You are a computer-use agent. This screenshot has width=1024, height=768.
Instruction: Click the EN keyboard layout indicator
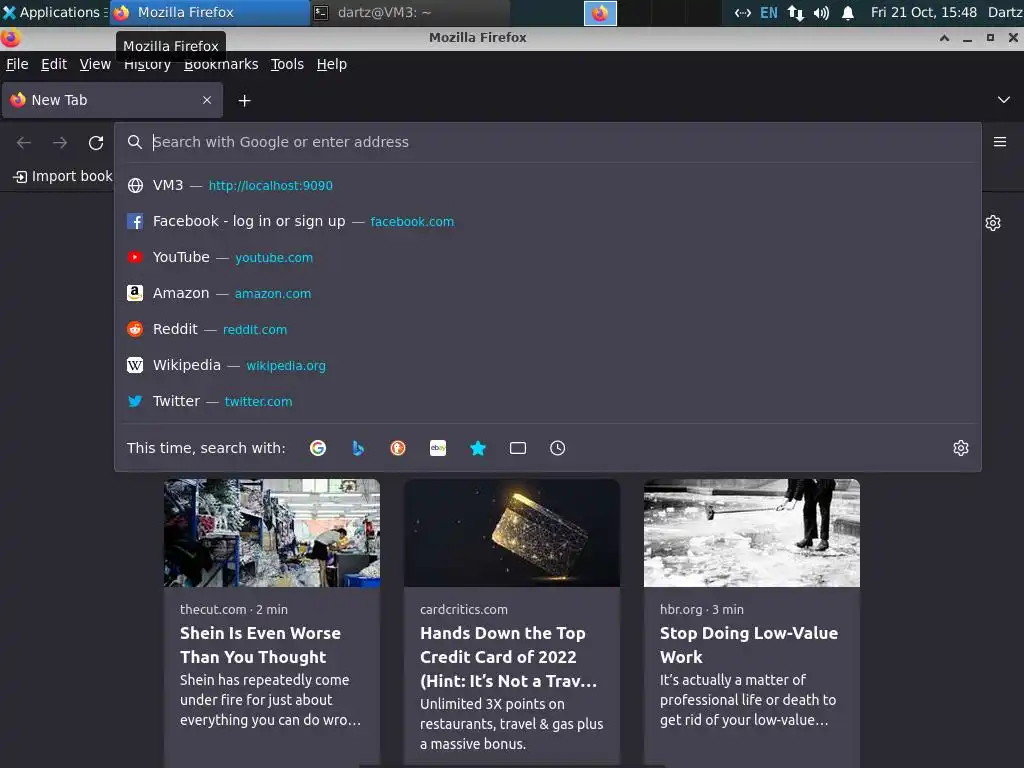769,13
